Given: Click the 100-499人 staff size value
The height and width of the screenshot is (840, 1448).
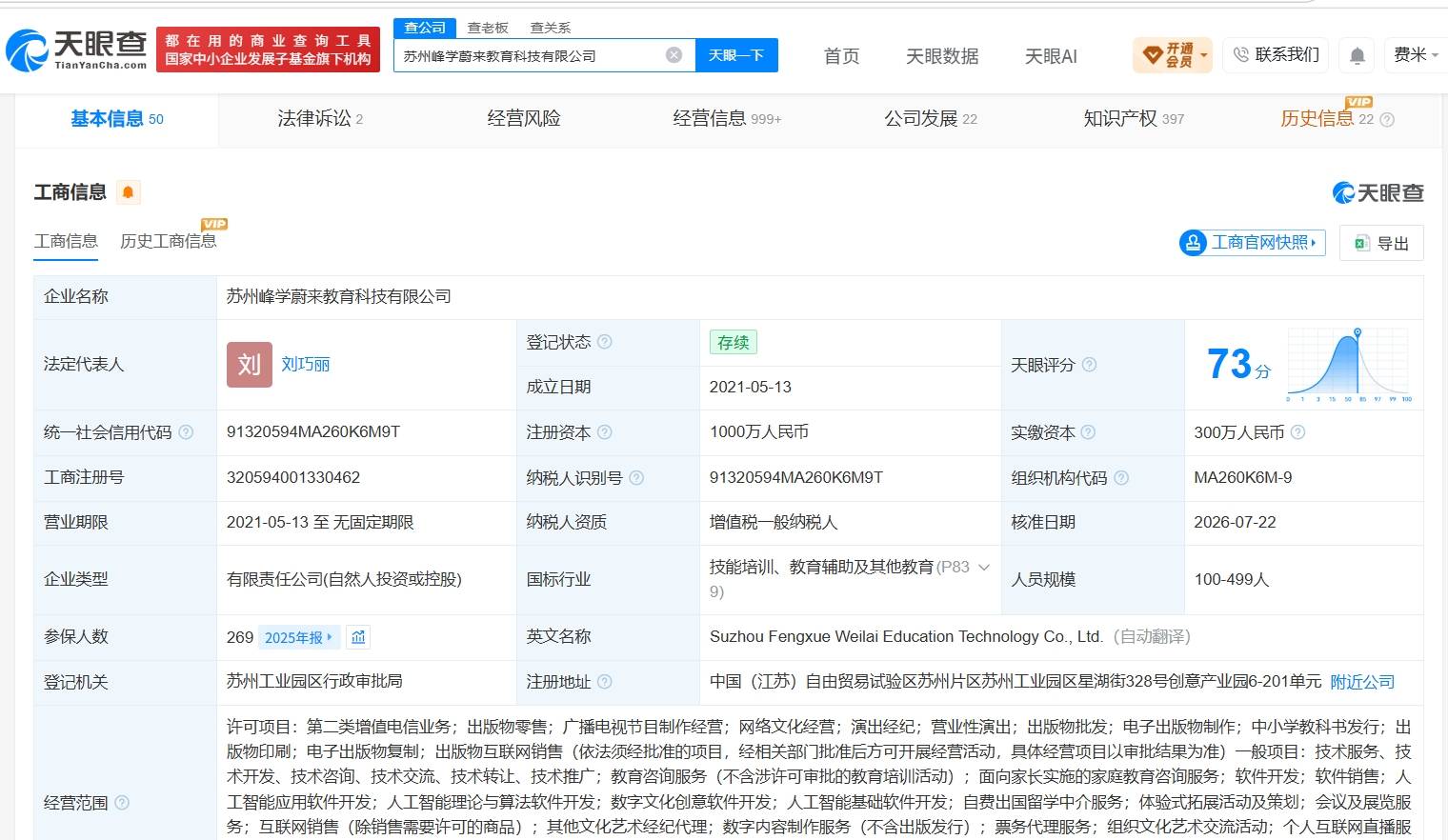Looking at the screenshot, I should [x=1232, y=580].
